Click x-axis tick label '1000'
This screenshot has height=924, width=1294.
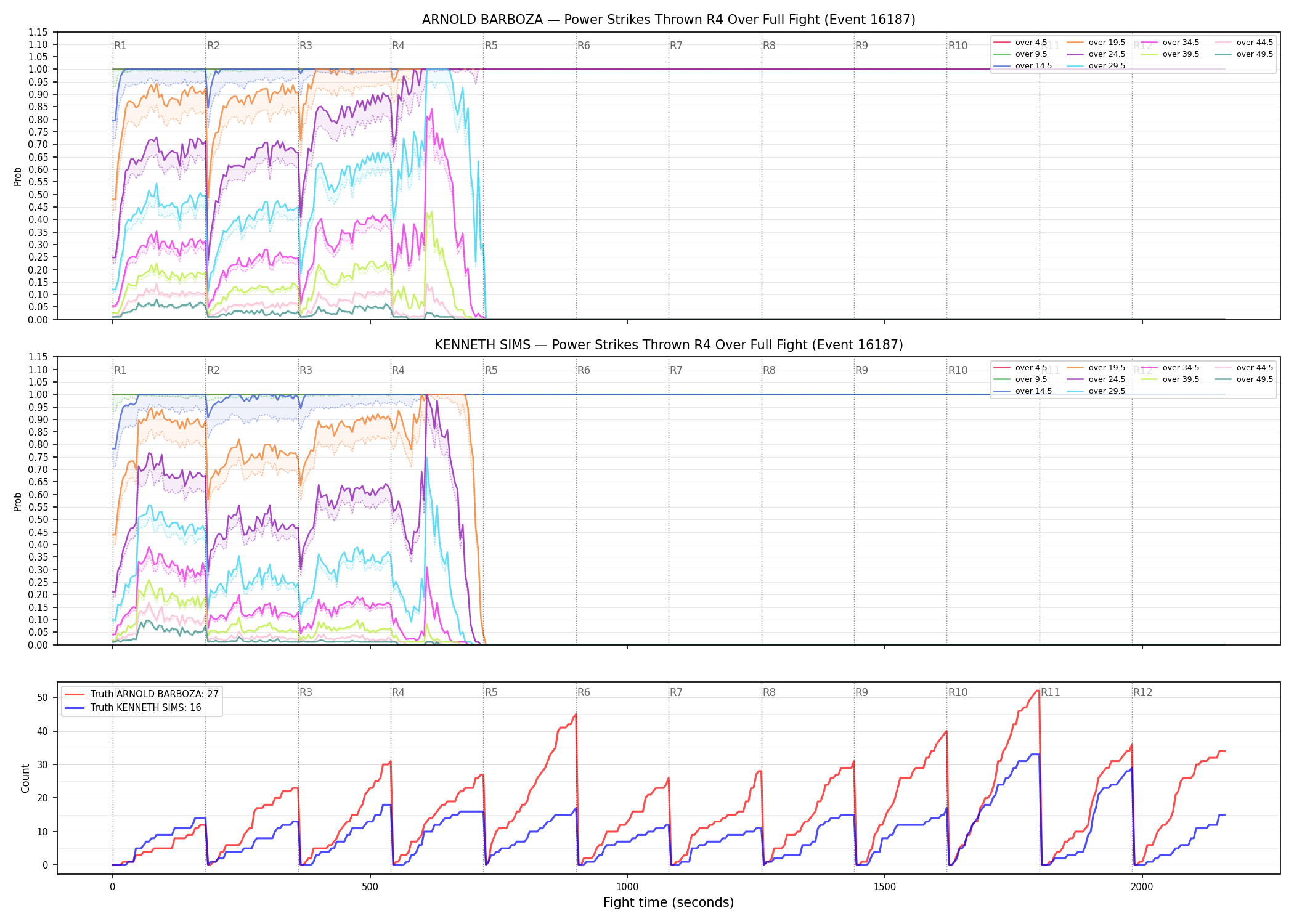[627, 887]
